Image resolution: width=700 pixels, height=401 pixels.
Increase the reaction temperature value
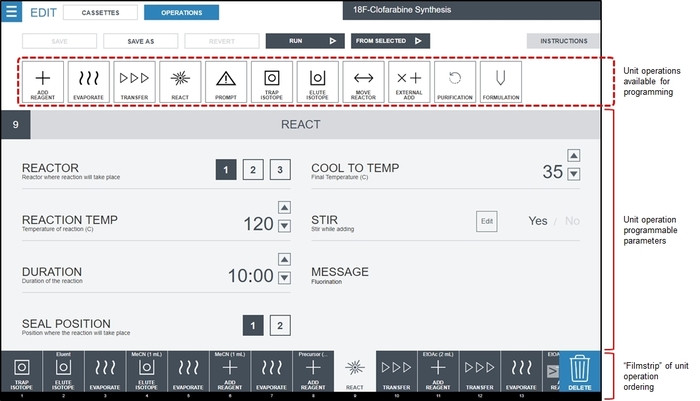point(284,208)
